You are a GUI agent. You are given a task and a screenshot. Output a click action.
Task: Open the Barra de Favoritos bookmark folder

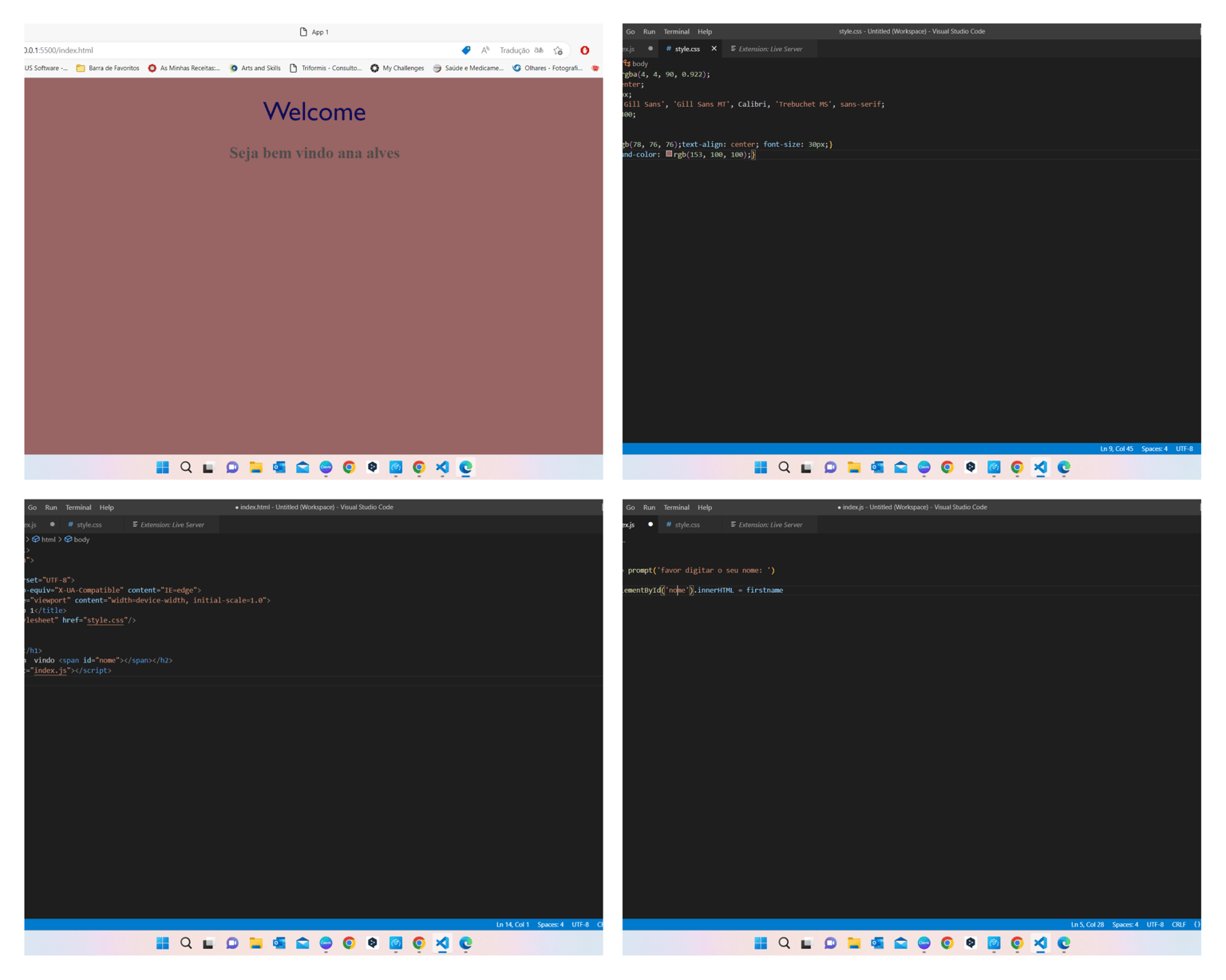click(x=108, y=68)
